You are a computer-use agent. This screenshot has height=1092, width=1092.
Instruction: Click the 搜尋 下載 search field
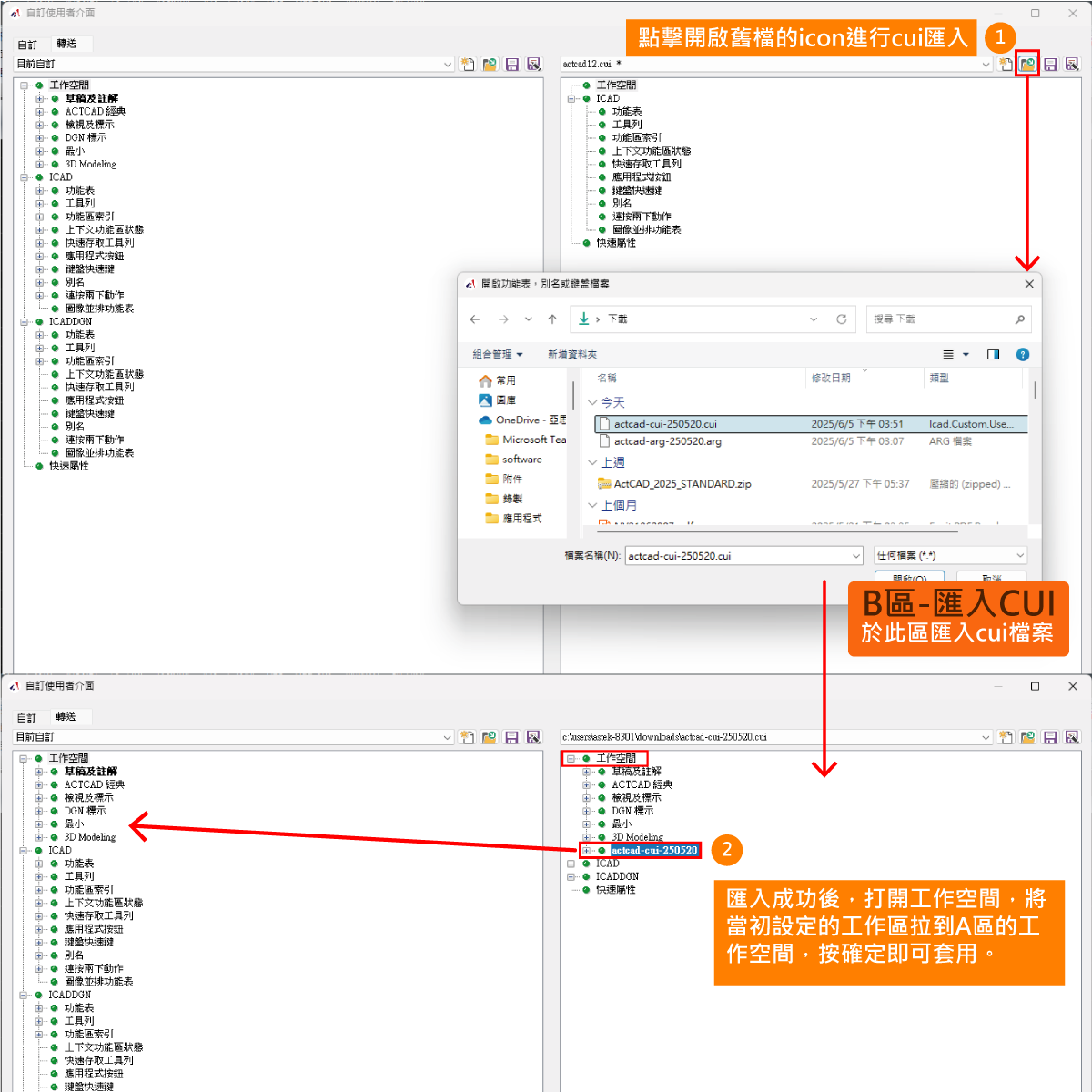(x=949, y=319)
